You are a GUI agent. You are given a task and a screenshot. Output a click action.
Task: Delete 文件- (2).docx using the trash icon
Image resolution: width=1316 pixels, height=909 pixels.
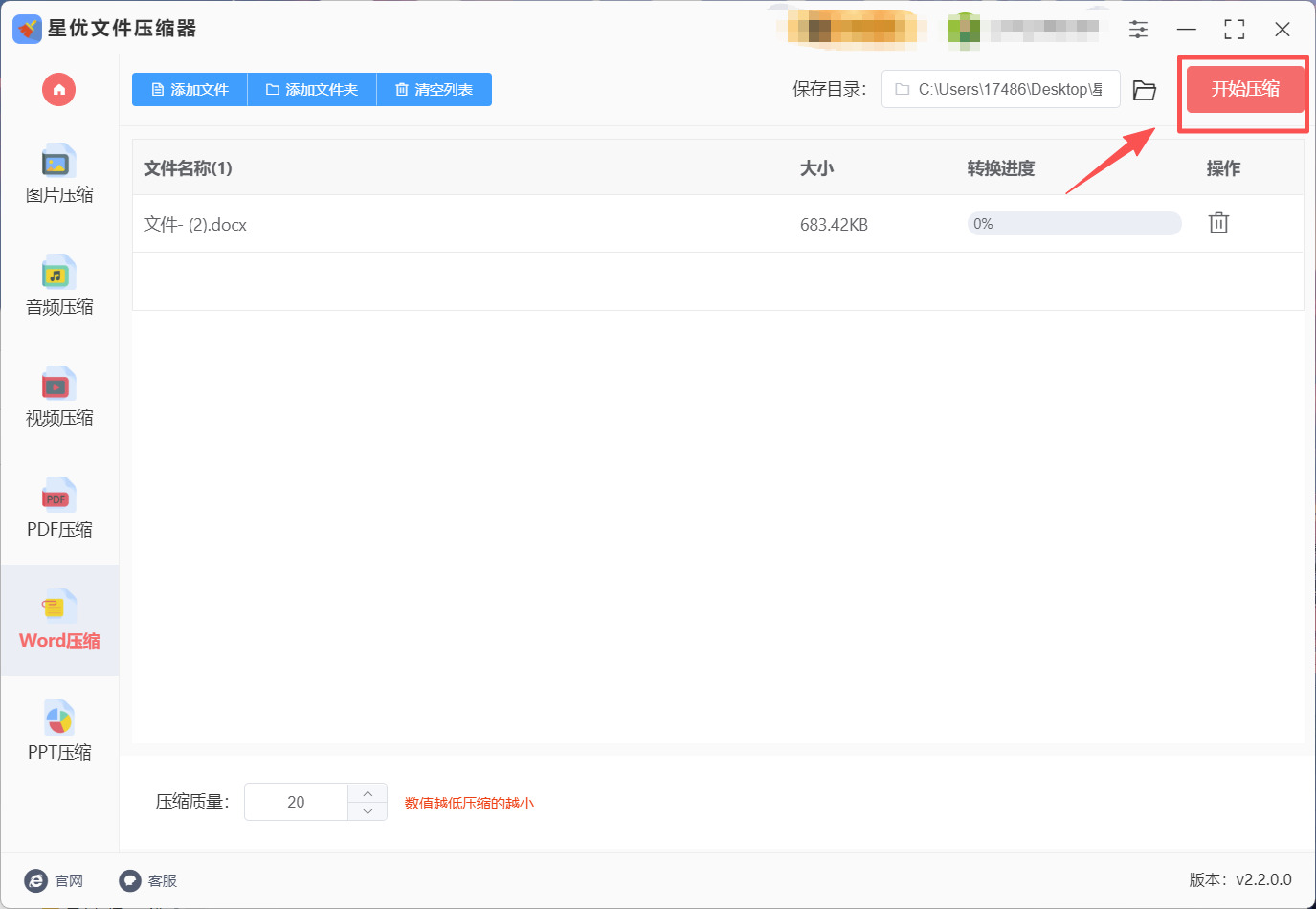1218,223
